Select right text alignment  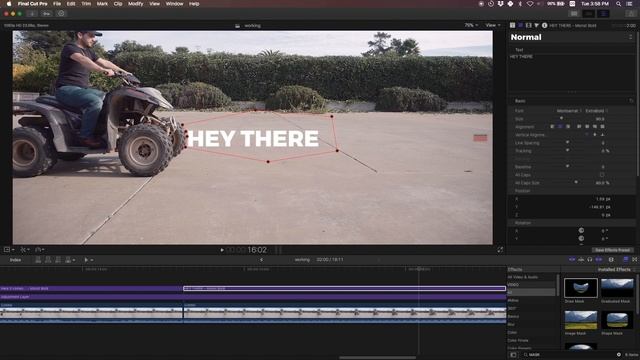(568, 127)
